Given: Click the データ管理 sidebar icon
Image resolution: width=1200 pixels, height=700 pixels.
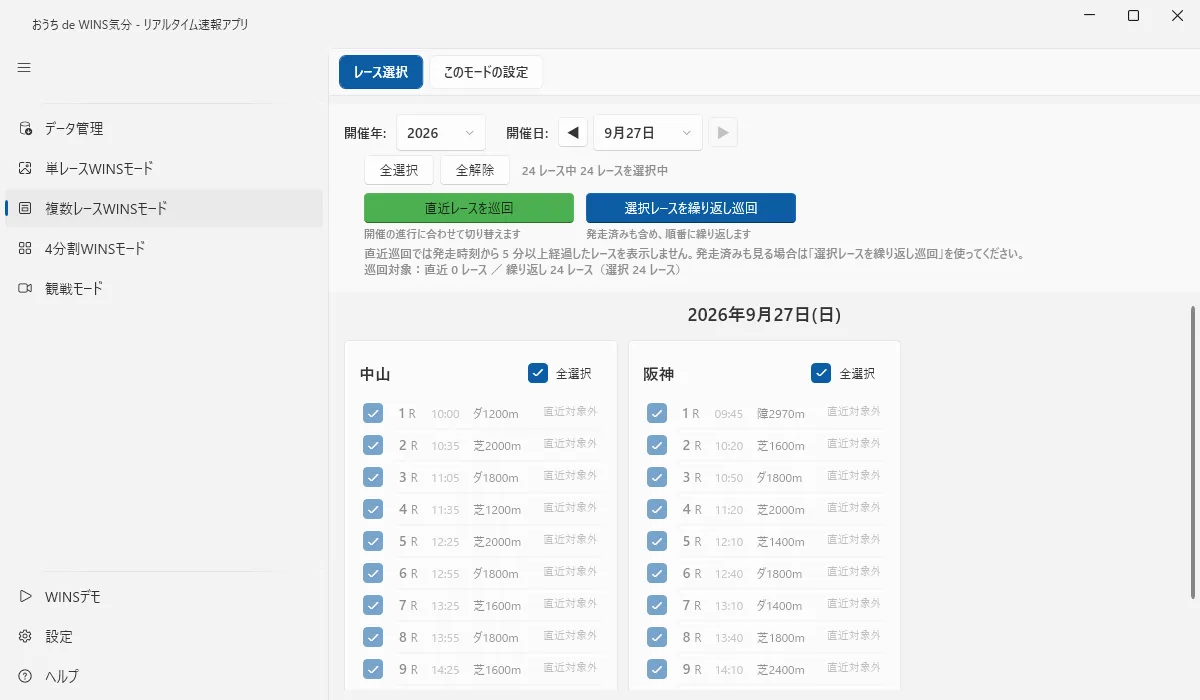Looking at the screenshot, I should tap(25, 129).
